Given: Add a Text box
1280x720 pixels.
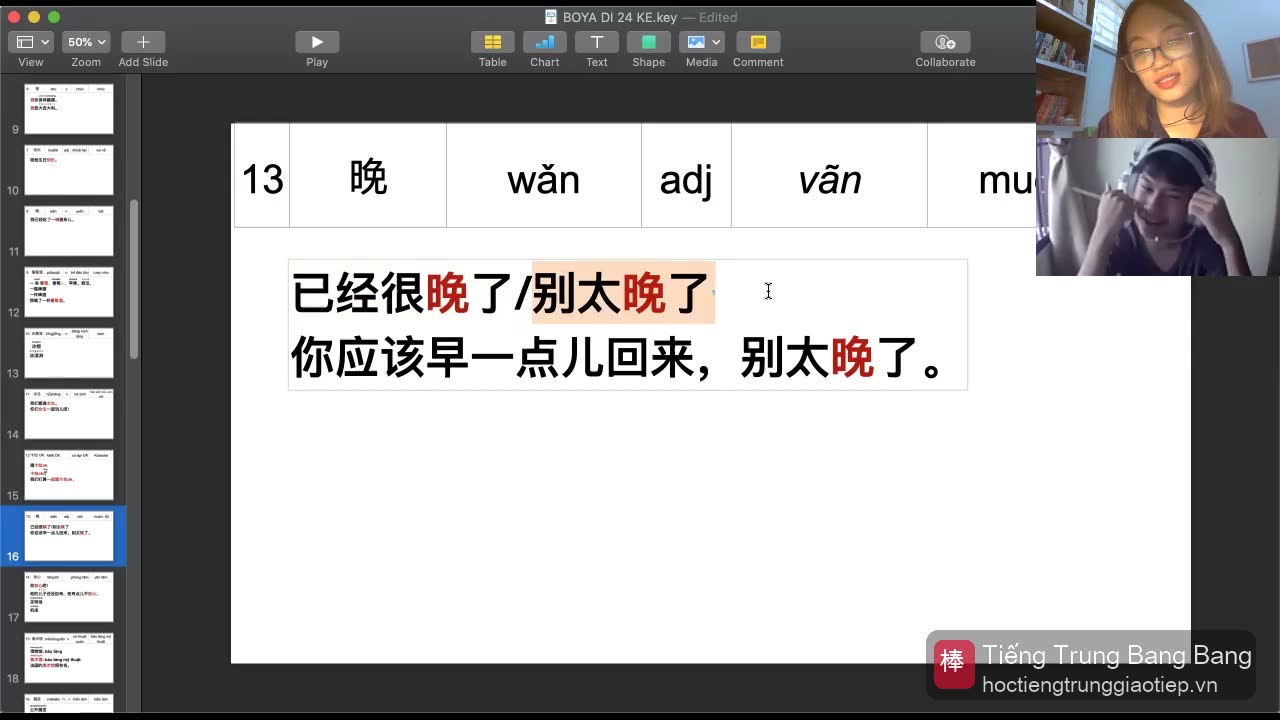Looking at the screenshot, I should 597,42.
